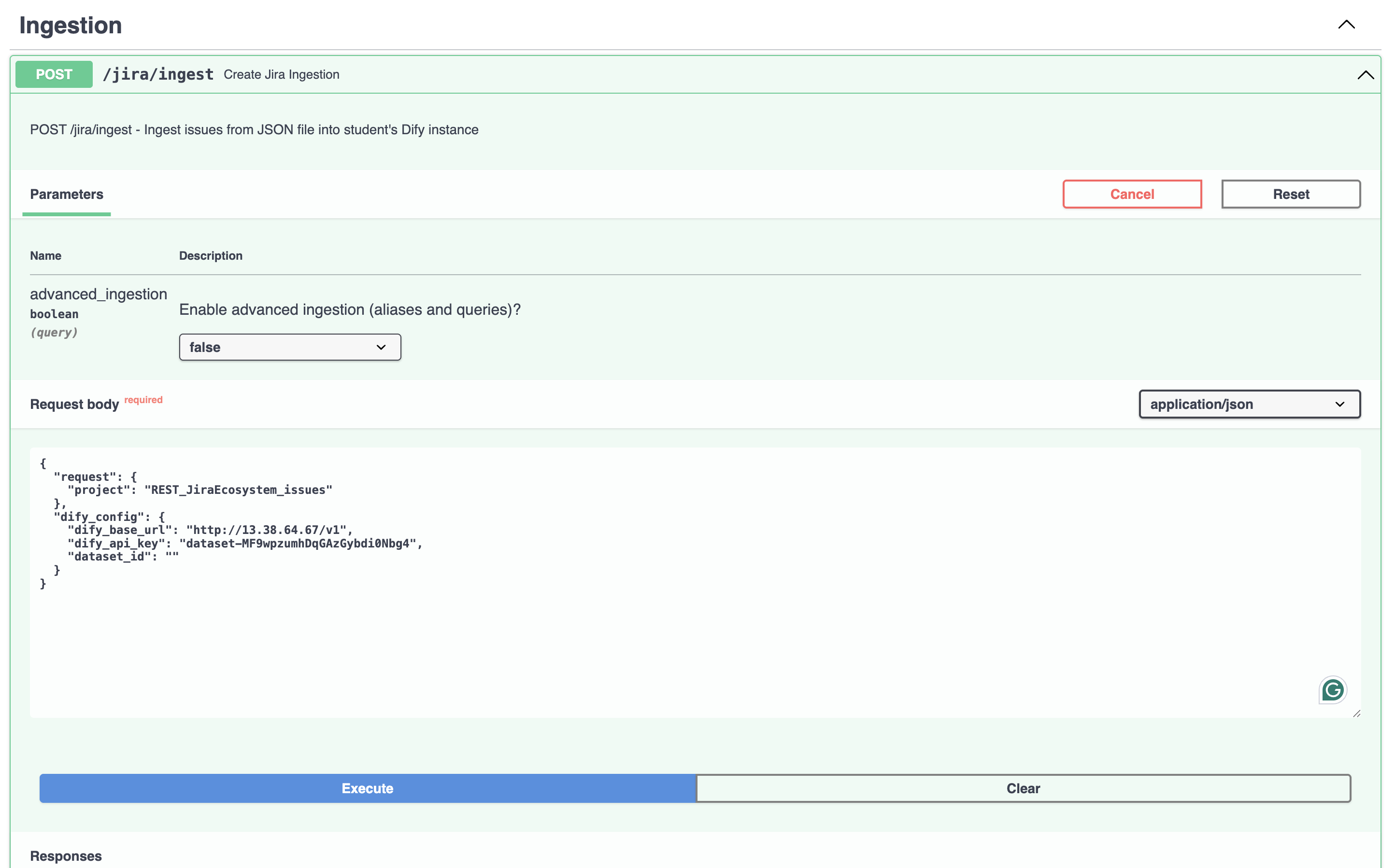Click the advanced_ingestion parameter name

pyautogui.click(x=98, y=294)
